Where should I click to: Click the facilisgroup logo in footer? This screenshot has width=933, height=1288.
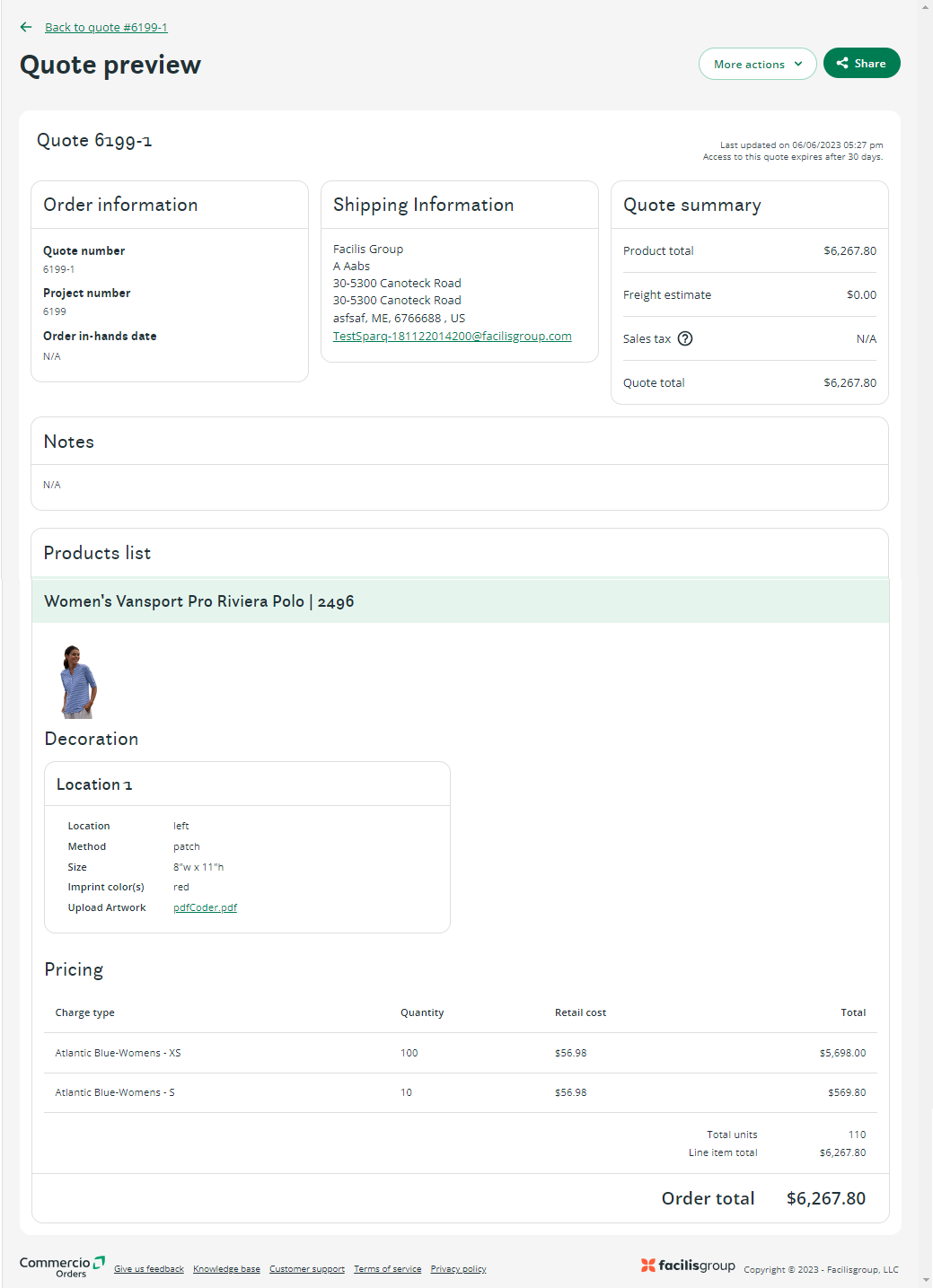(x=688, y=1266)
